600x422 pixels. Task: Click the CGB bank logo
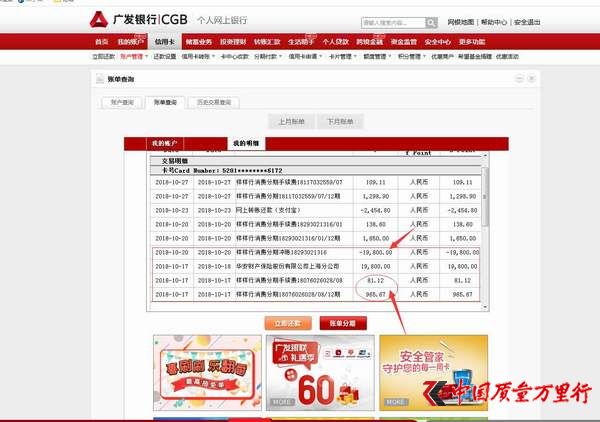pyautogui.click(x=139, y=19)
